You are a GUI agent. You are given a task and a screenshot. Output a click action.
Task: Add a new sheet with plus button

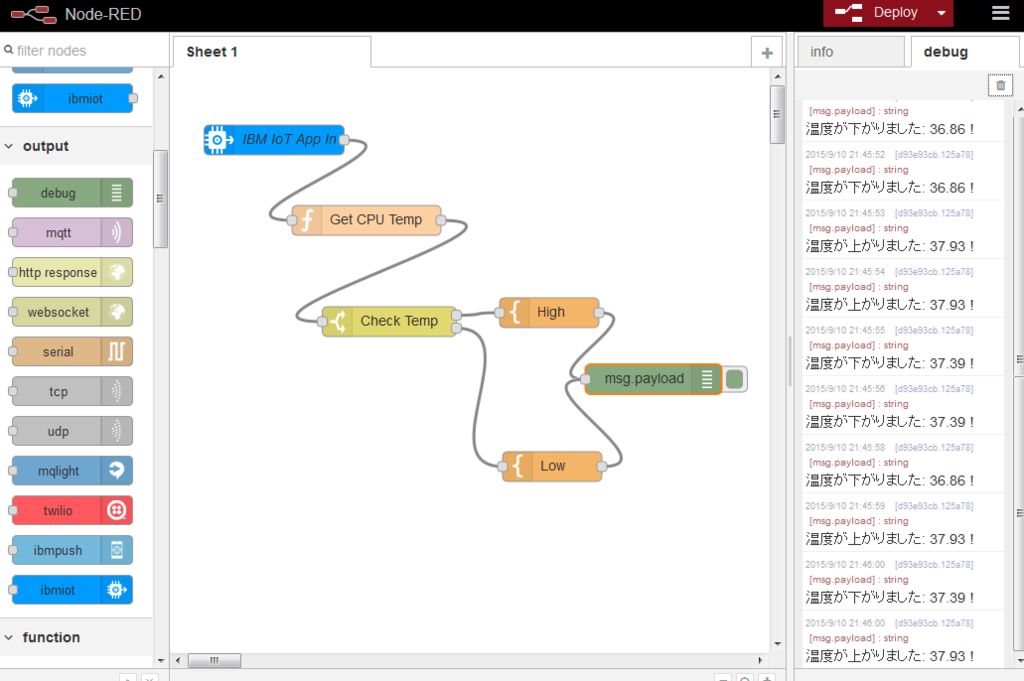767,53
